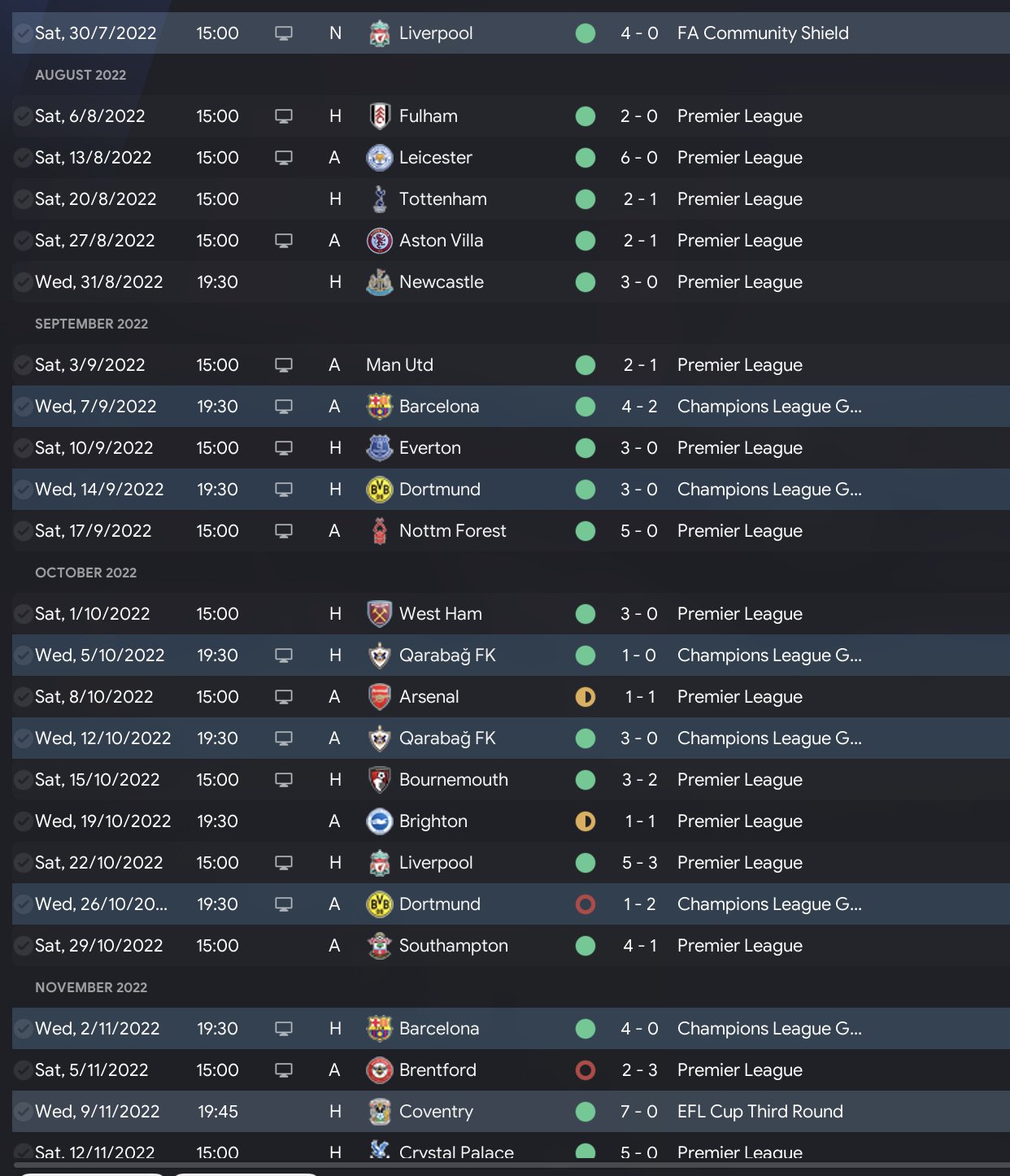Click the 6 - 0 score against Leicester
Screen dimensions: 1010x1176
[638, 158]
